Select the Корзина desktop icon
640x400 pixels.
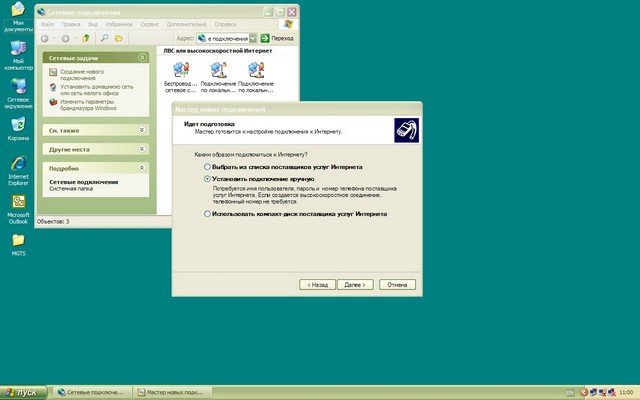18,126
